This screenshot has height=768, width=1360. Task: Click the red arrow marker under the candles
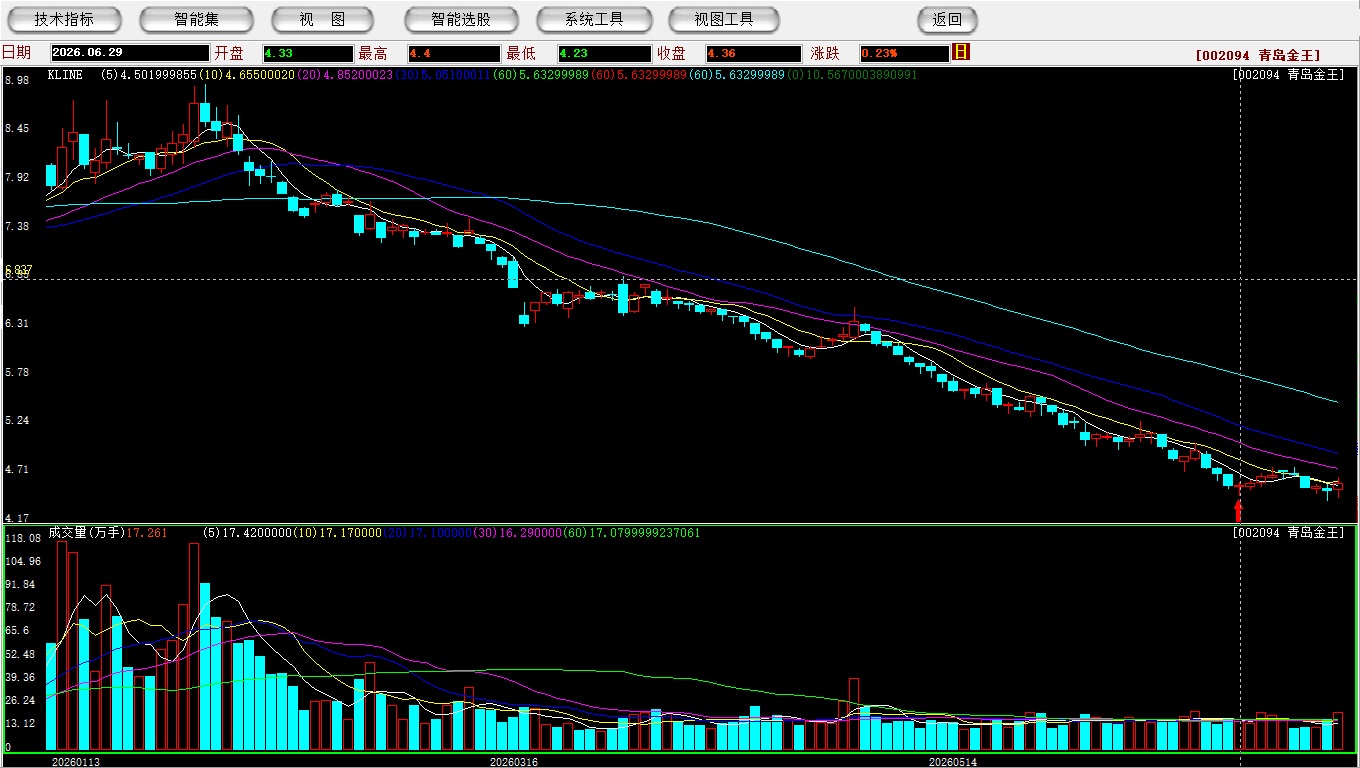tap(1238, 510)
